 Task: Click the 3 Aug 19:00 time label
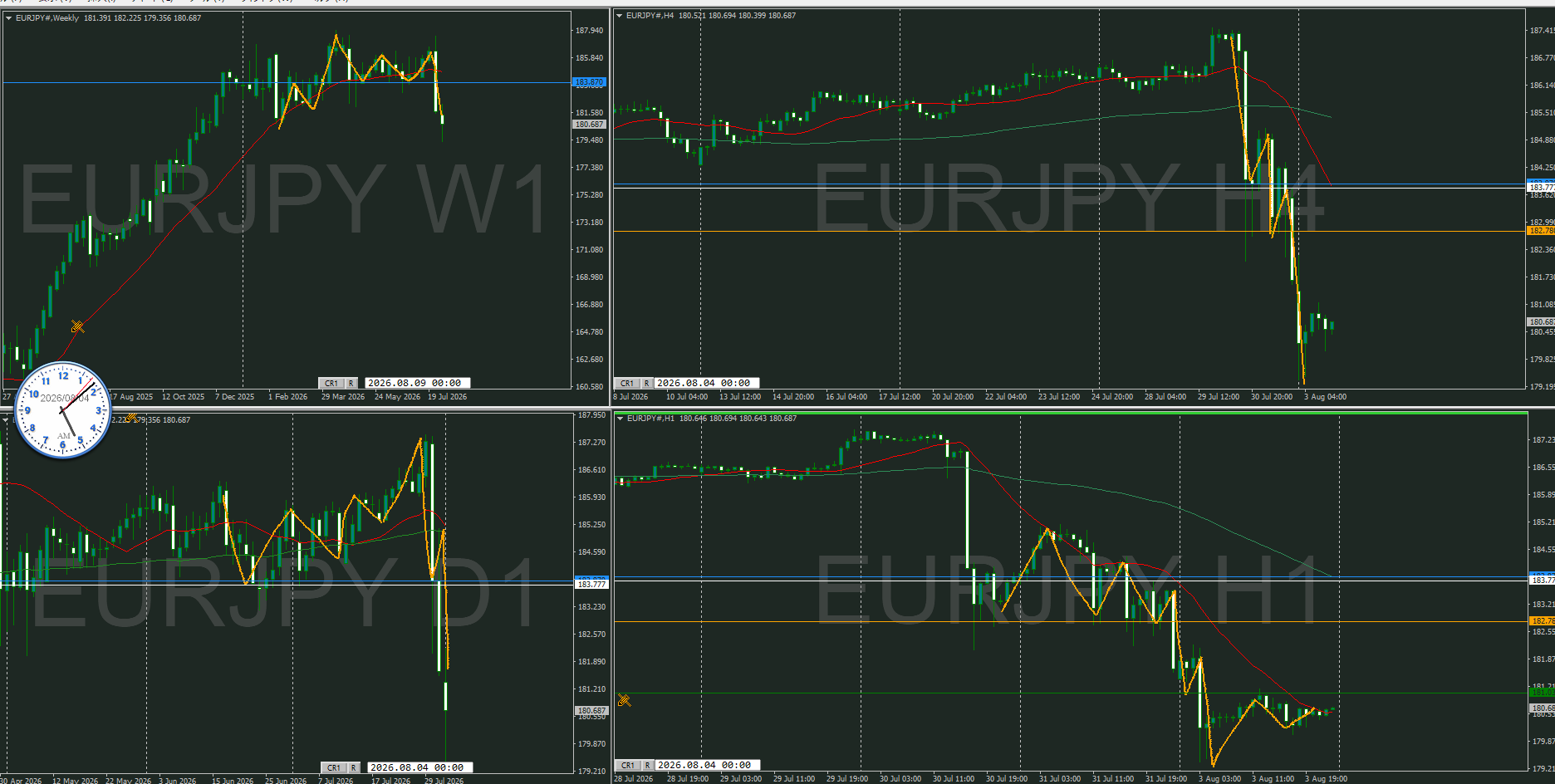1326,779
